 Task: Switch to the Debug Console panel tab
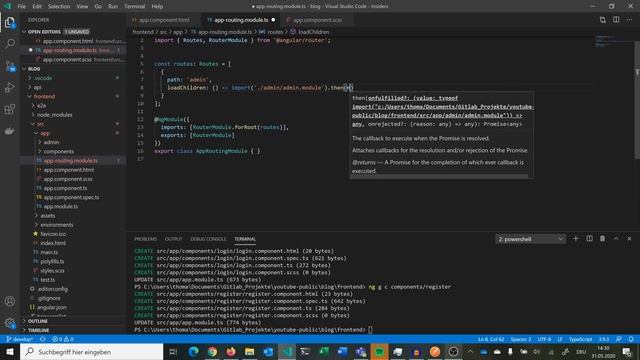click(208, 239)
